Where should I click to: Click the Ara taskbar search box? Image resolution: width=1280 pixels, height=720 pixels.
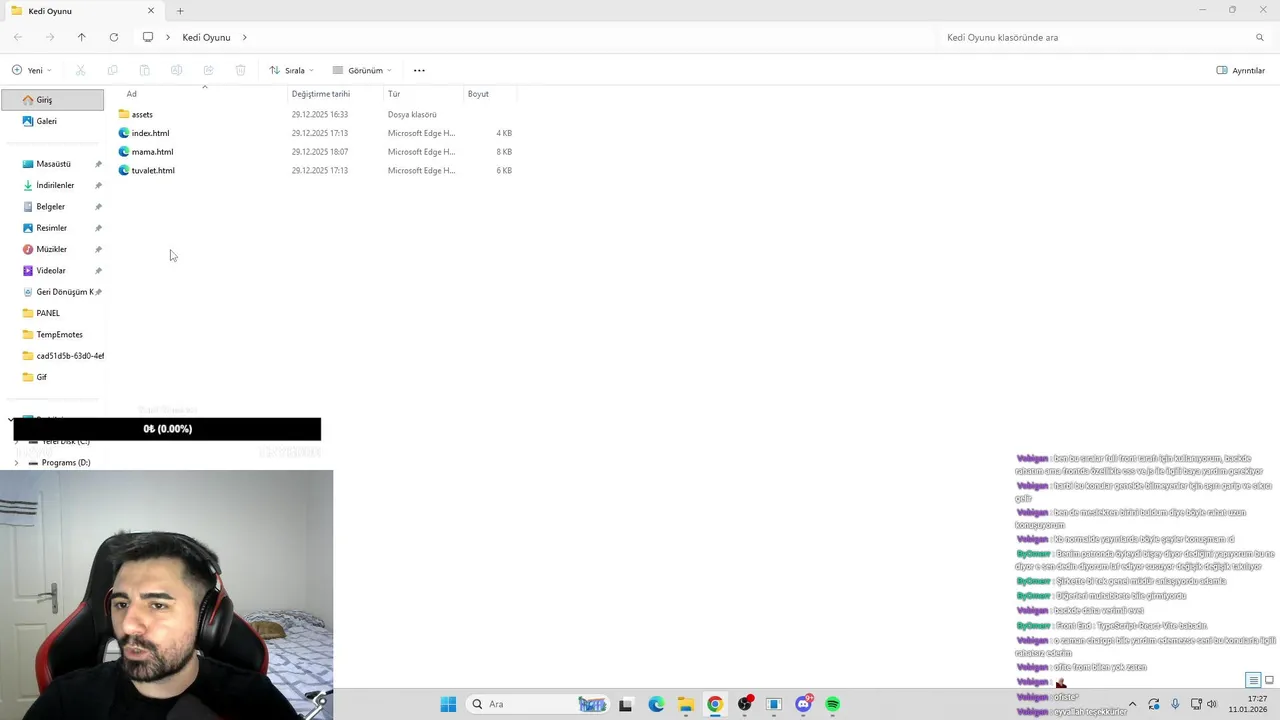[538, 704]
